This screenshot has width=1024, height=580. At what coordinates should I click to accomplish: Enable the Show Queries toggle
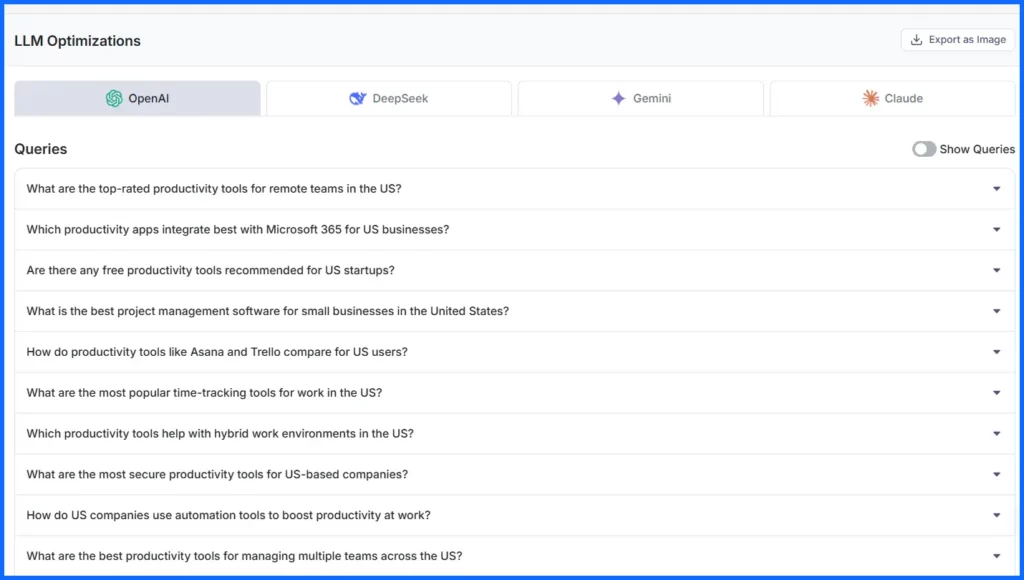tap(923, 148)
